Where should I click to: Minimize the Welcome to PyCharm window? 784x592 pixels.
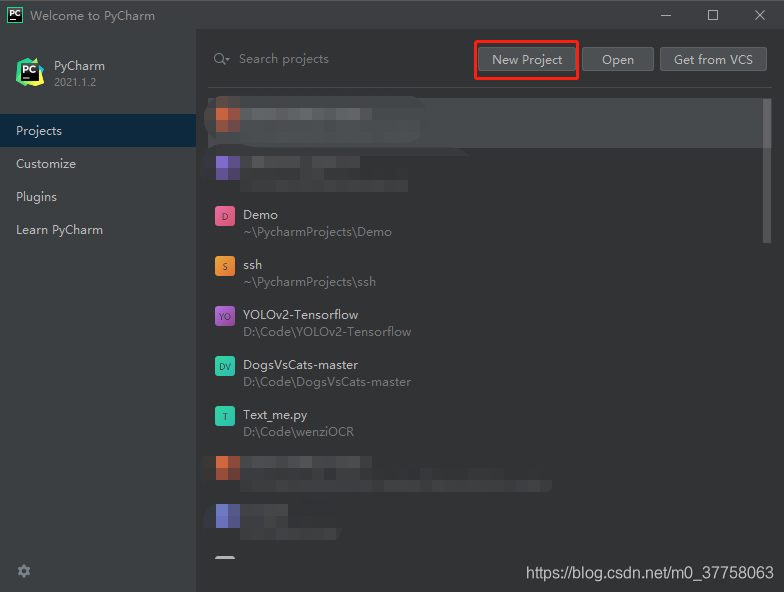666,15
